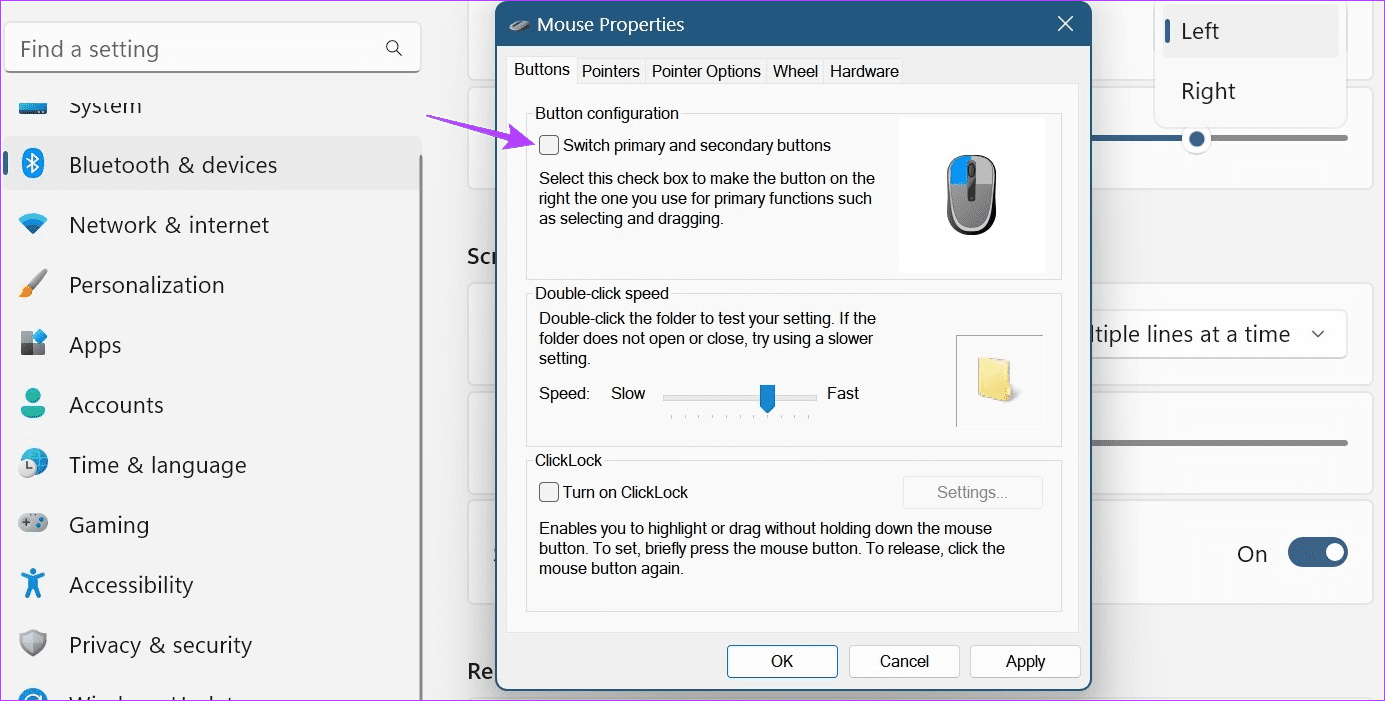The image size is (1385, 701).
Task: Open the Pointer Options tab
Action: coord(706,71)
